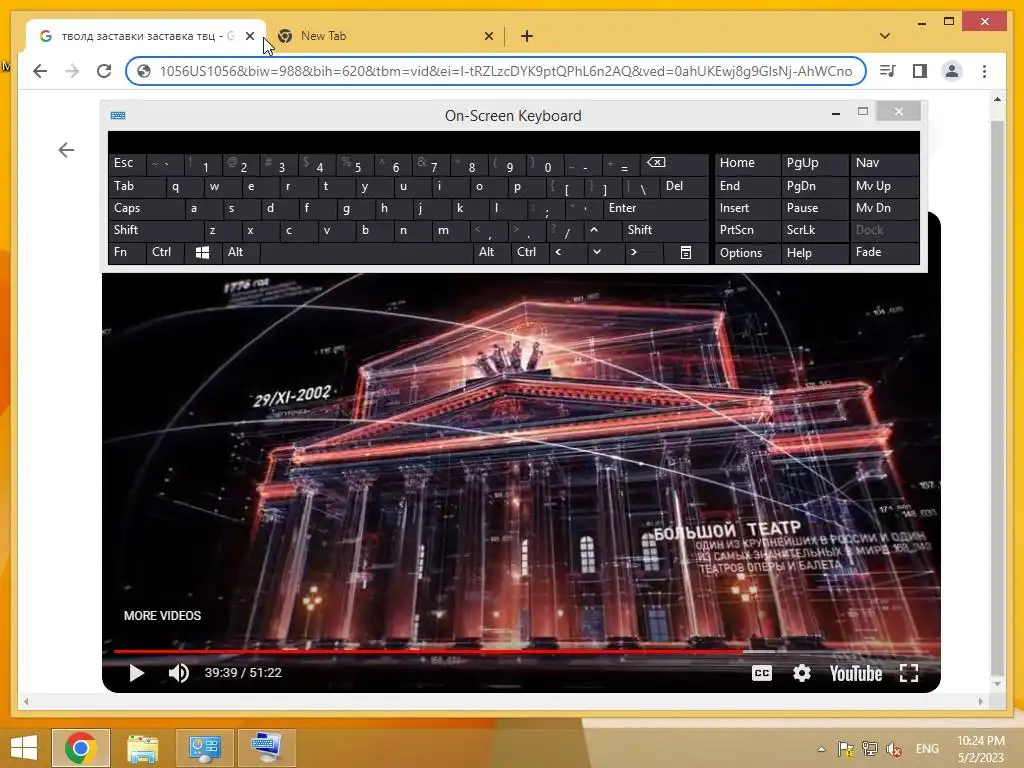Click the Mv Dn key
Image resolution: width=1024 pixels, height=768 pixels.
[884, 209]
